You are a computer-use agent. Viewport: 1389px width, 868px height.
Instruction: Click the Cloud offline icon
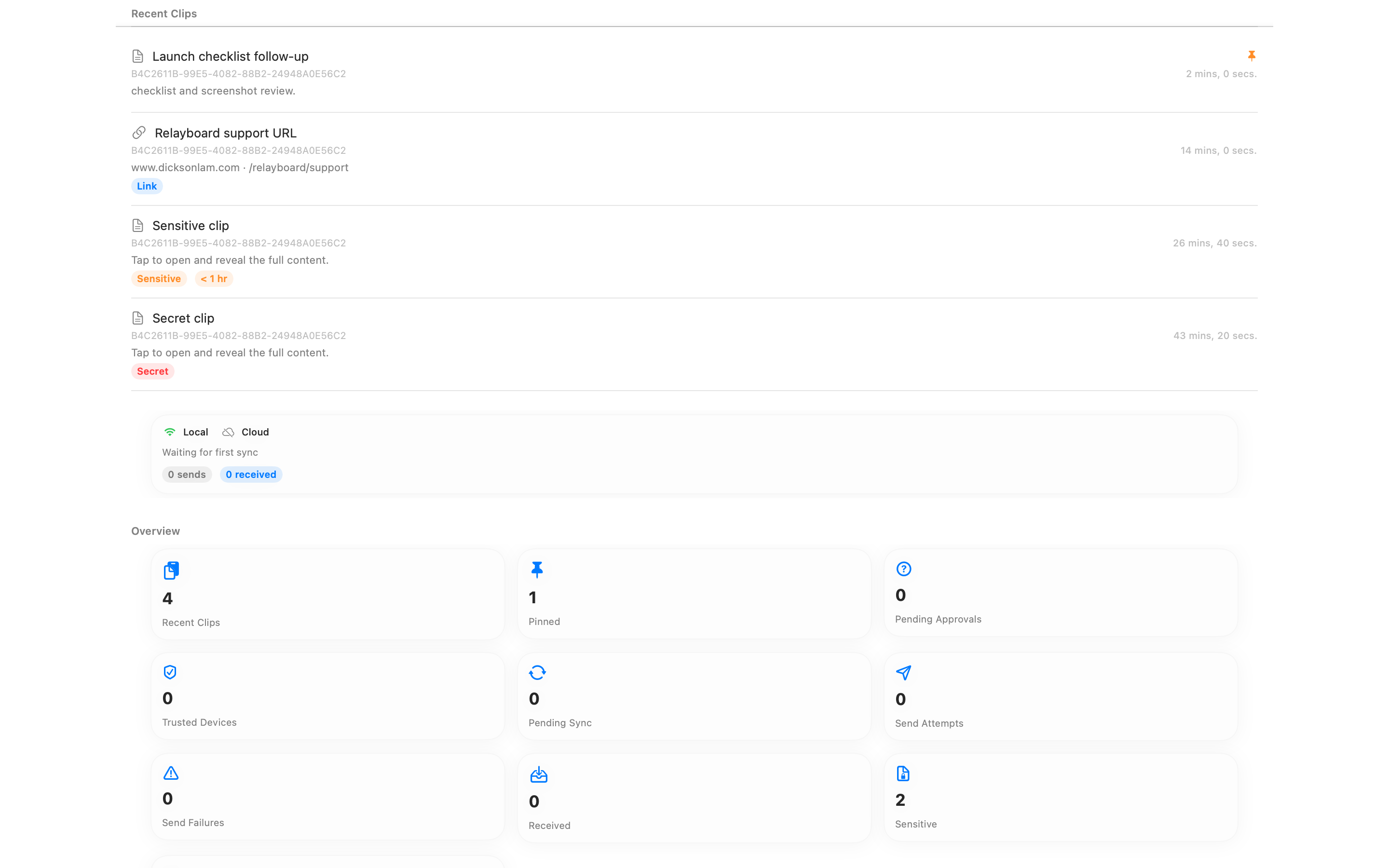(229, 432)
